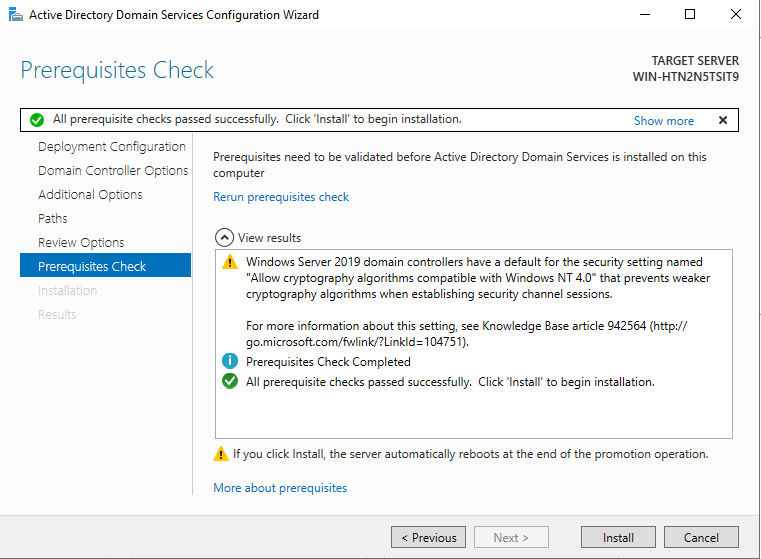Click 'All prerequisite checks passed' result row

pos(450,382)
